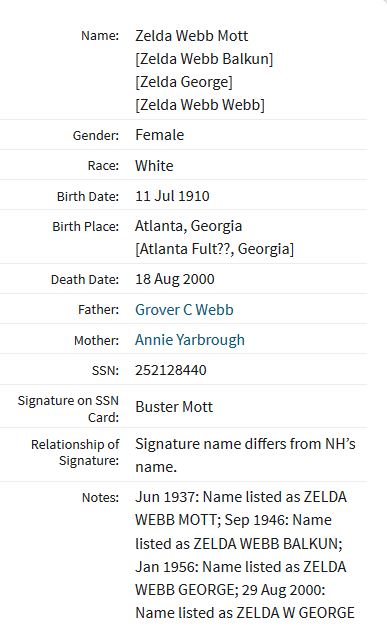Screen dimensions: 387x632
Task: Click the 'Signature name differs' relationship text
Action: pos(245,455)
